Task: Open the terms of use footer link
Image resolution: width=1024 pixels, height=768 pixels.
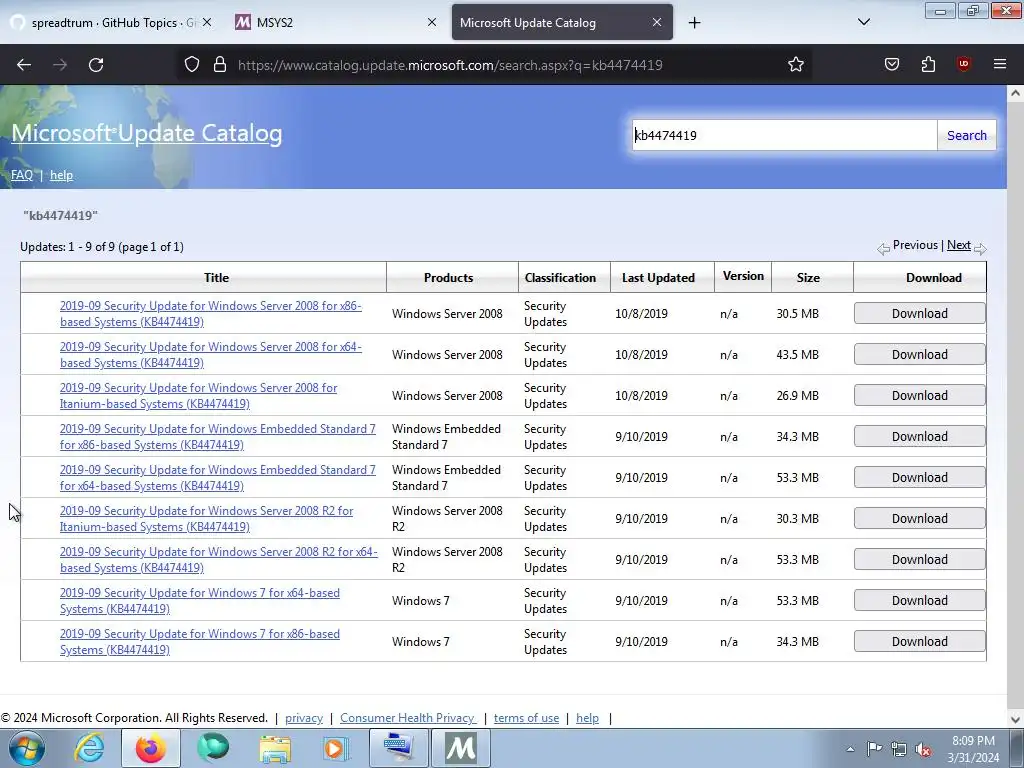Action: (x=526, y=718)
